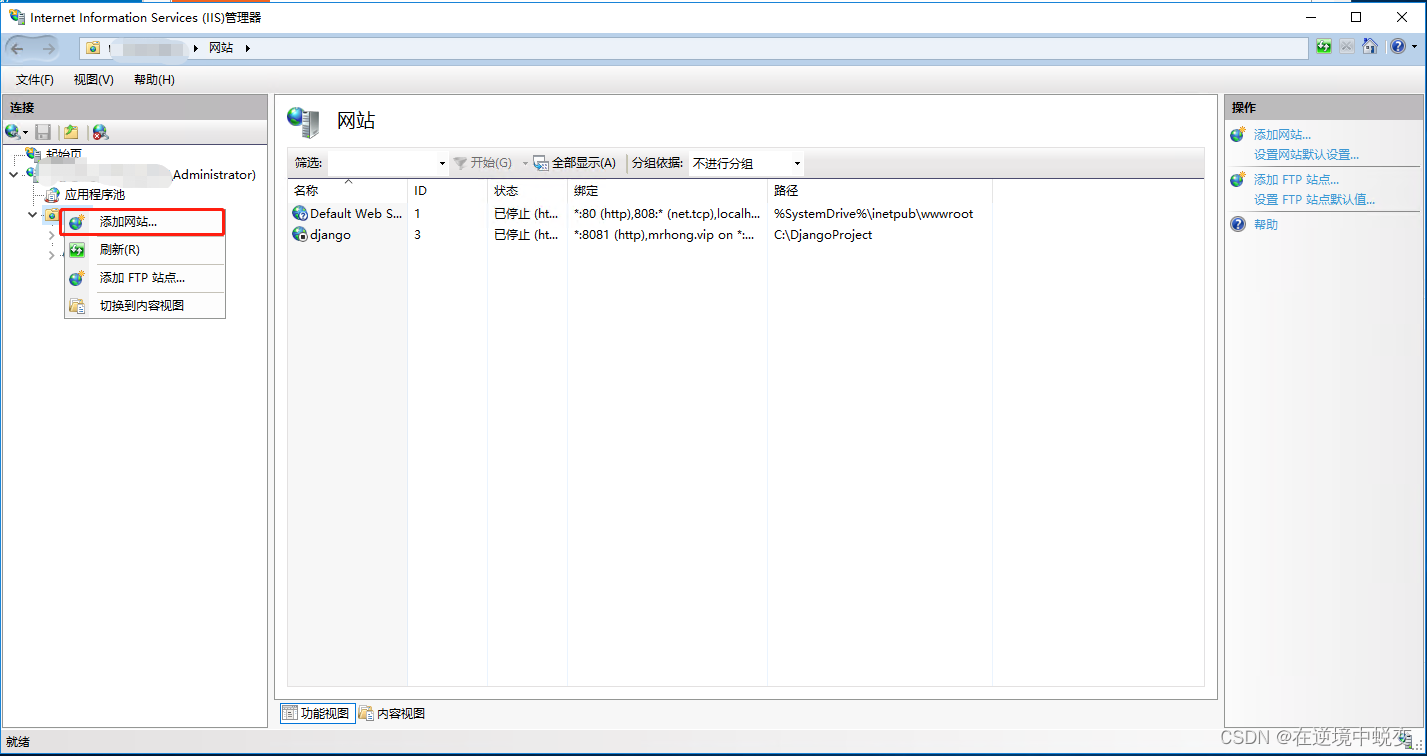Screen dimensions: 1427x756
Task: Click the large 网站 page header icon
Action: [303, 121]
